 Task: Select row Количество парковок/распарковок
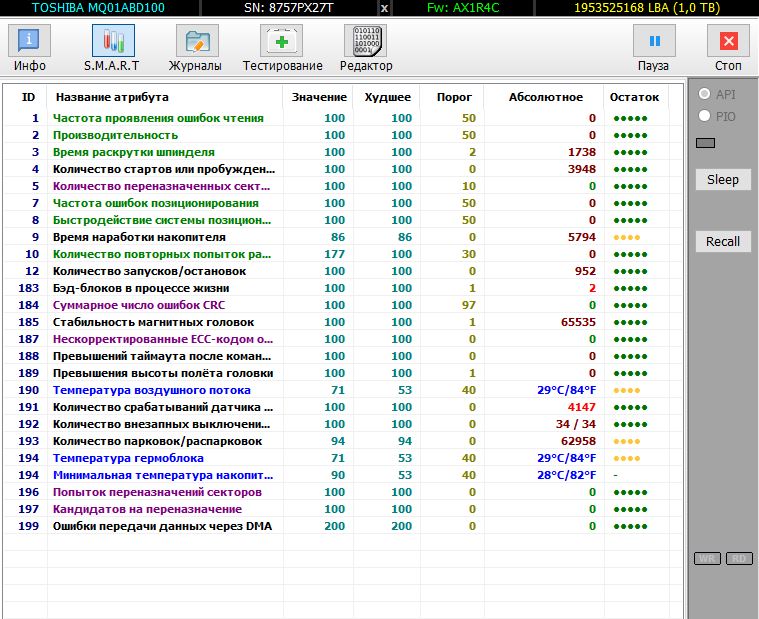[341, 441]
